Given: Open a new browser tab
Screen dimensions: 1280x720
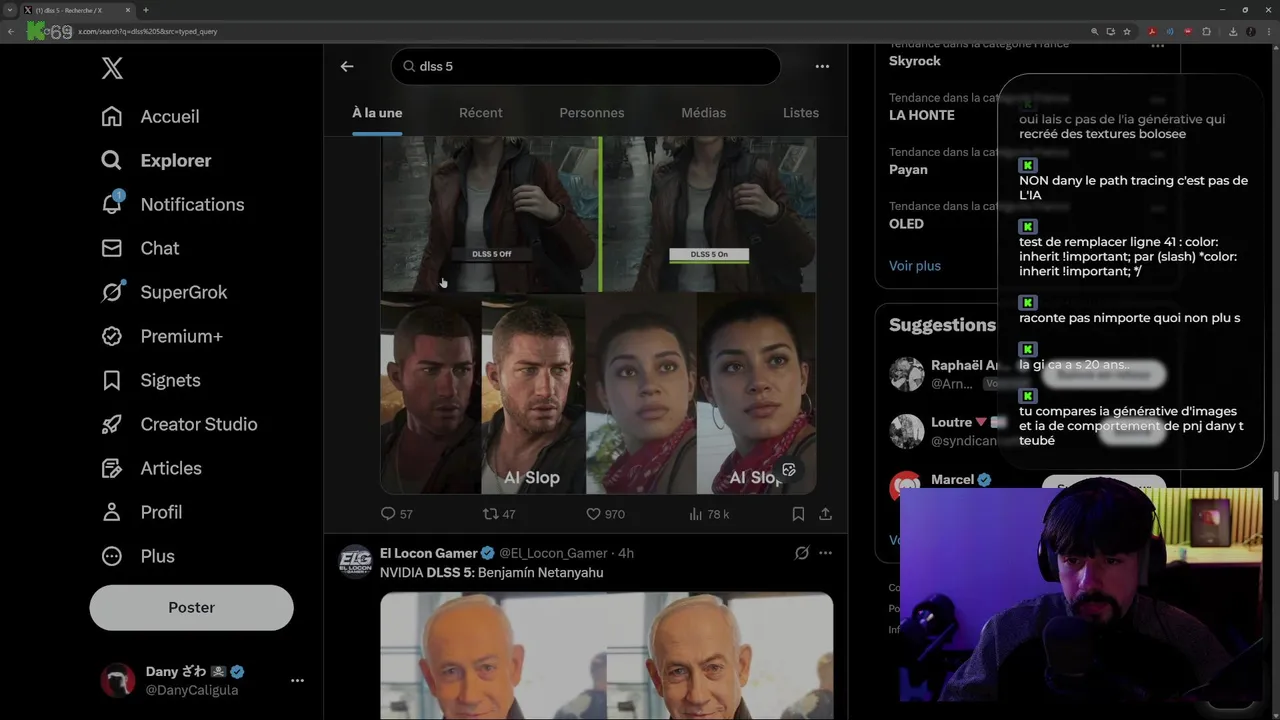Looking at the screenshot, I should [146, 9].
